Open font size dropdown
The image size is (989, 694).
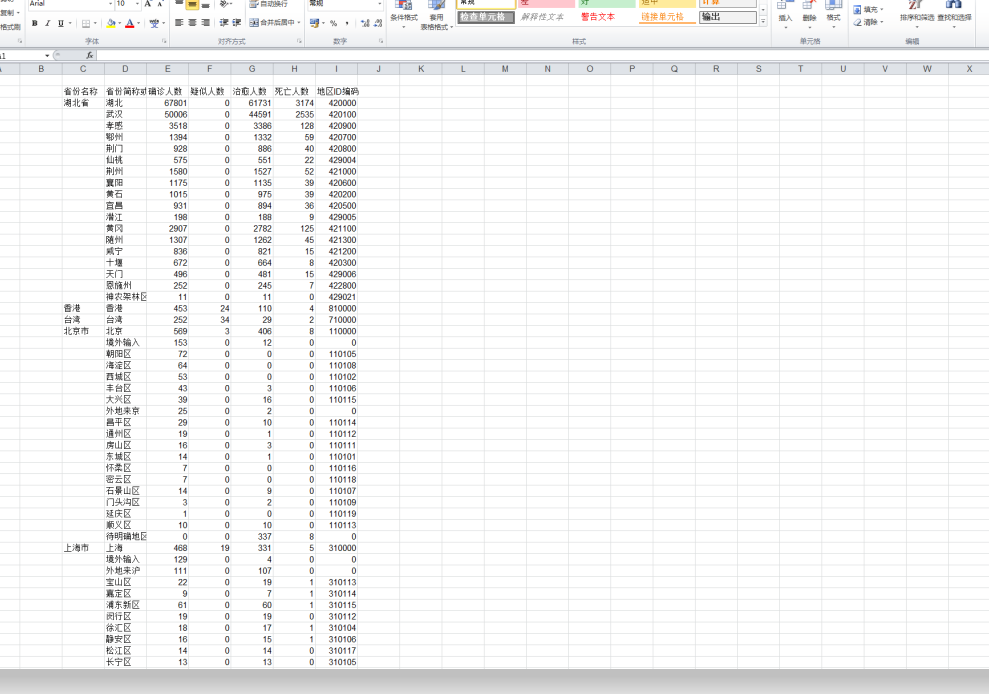(x=138, y=4)
